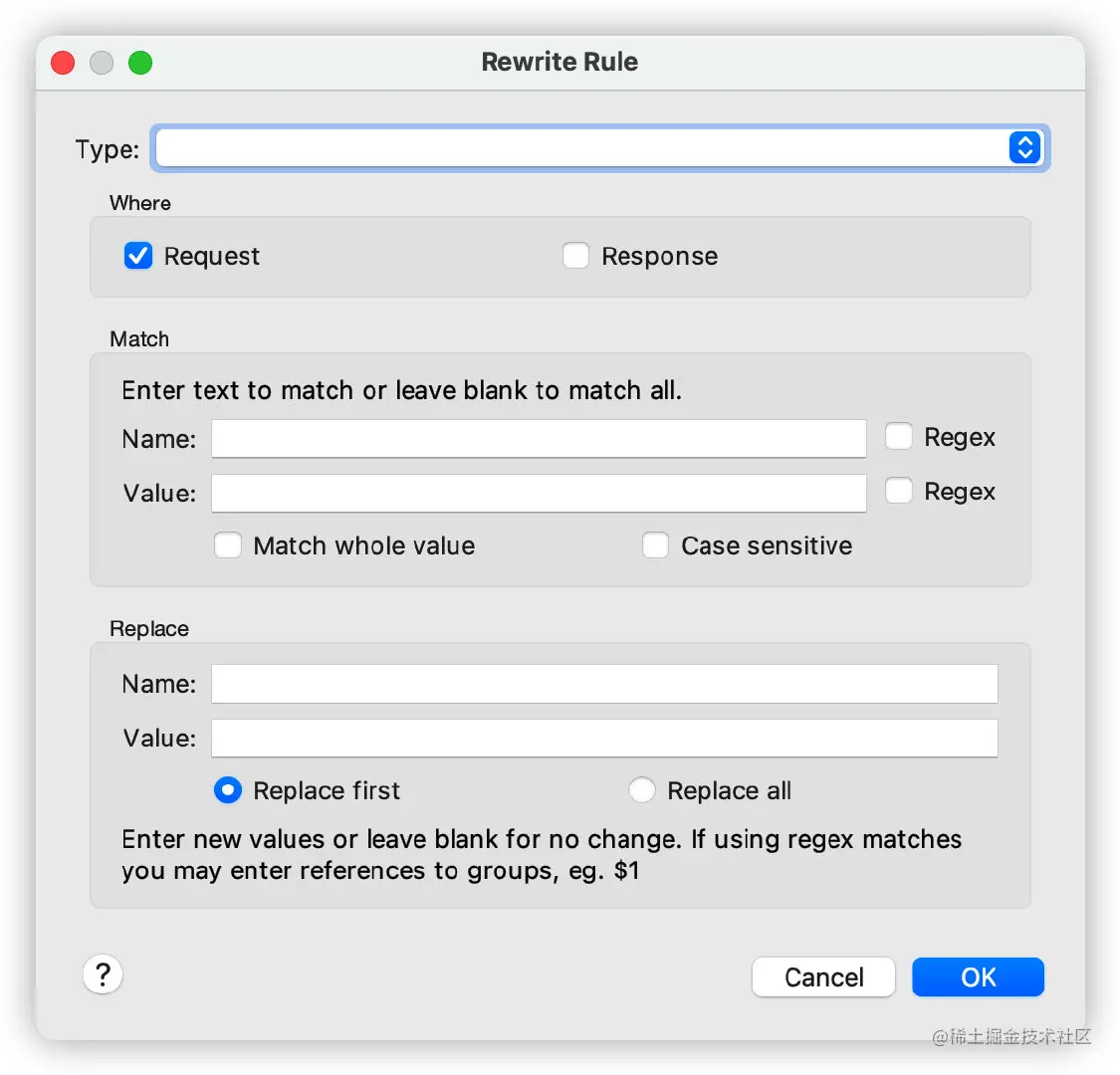
Task: Click the Match Name input field
Action: coord(539,439)
